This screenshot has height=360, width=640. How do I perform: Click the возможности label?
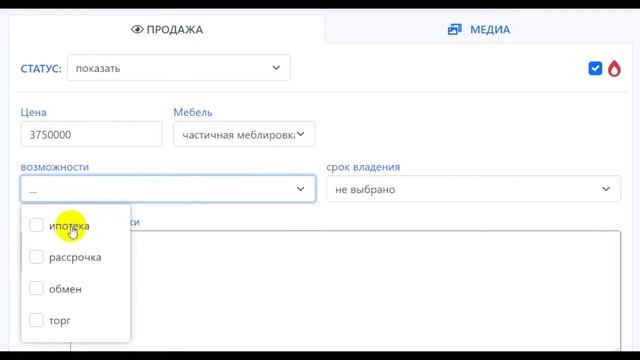coord(55,167)
